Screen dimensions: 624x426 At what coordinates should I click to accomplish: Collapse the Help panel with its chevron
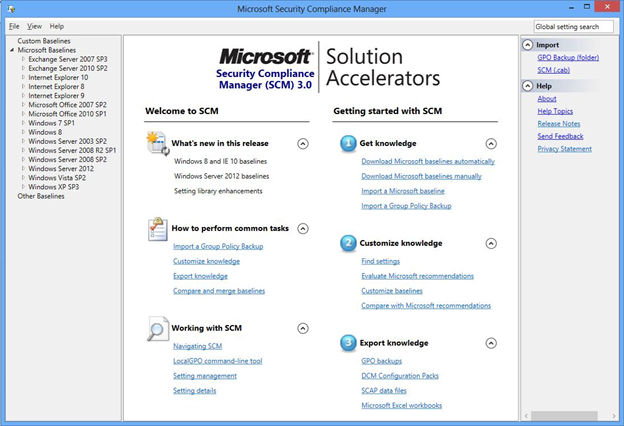[x=528, y=86]
